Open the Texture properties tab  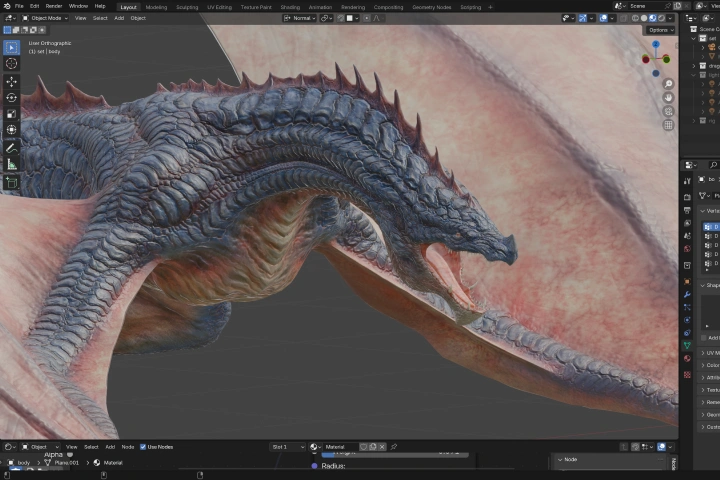(x=687, y=375)
